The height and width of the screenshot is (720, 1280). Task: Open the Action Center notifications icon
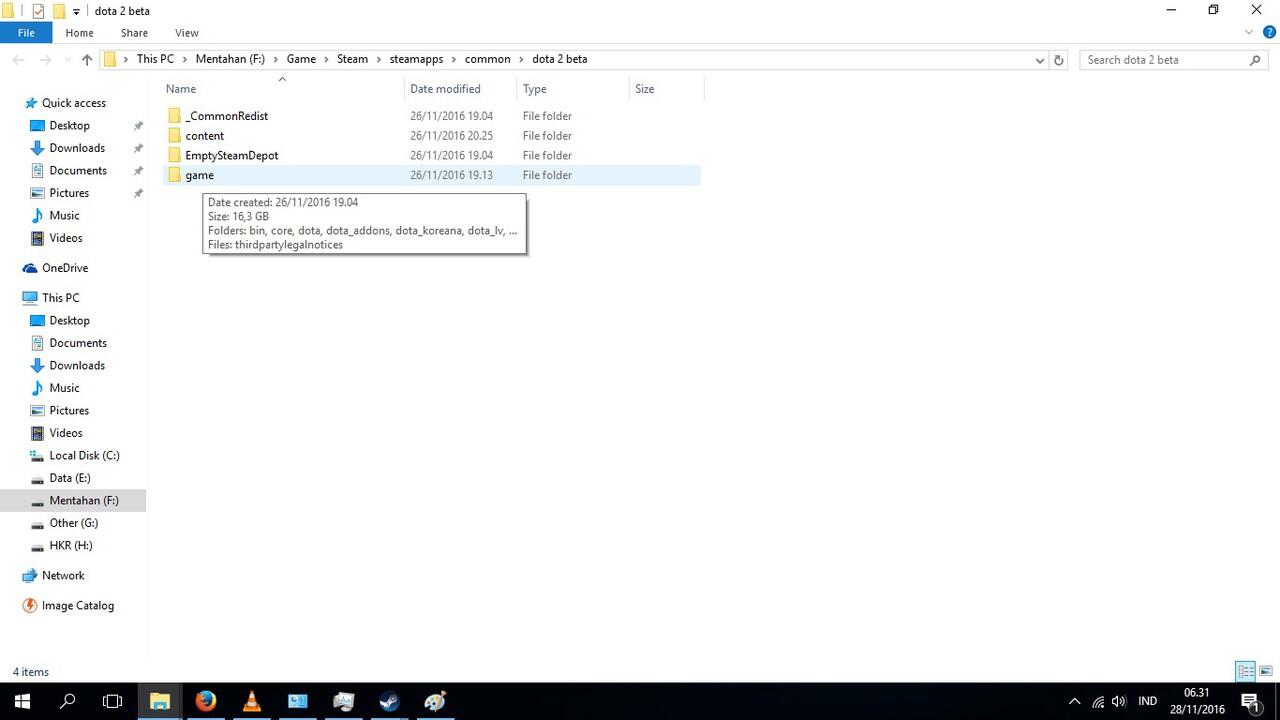(1250, 701)
